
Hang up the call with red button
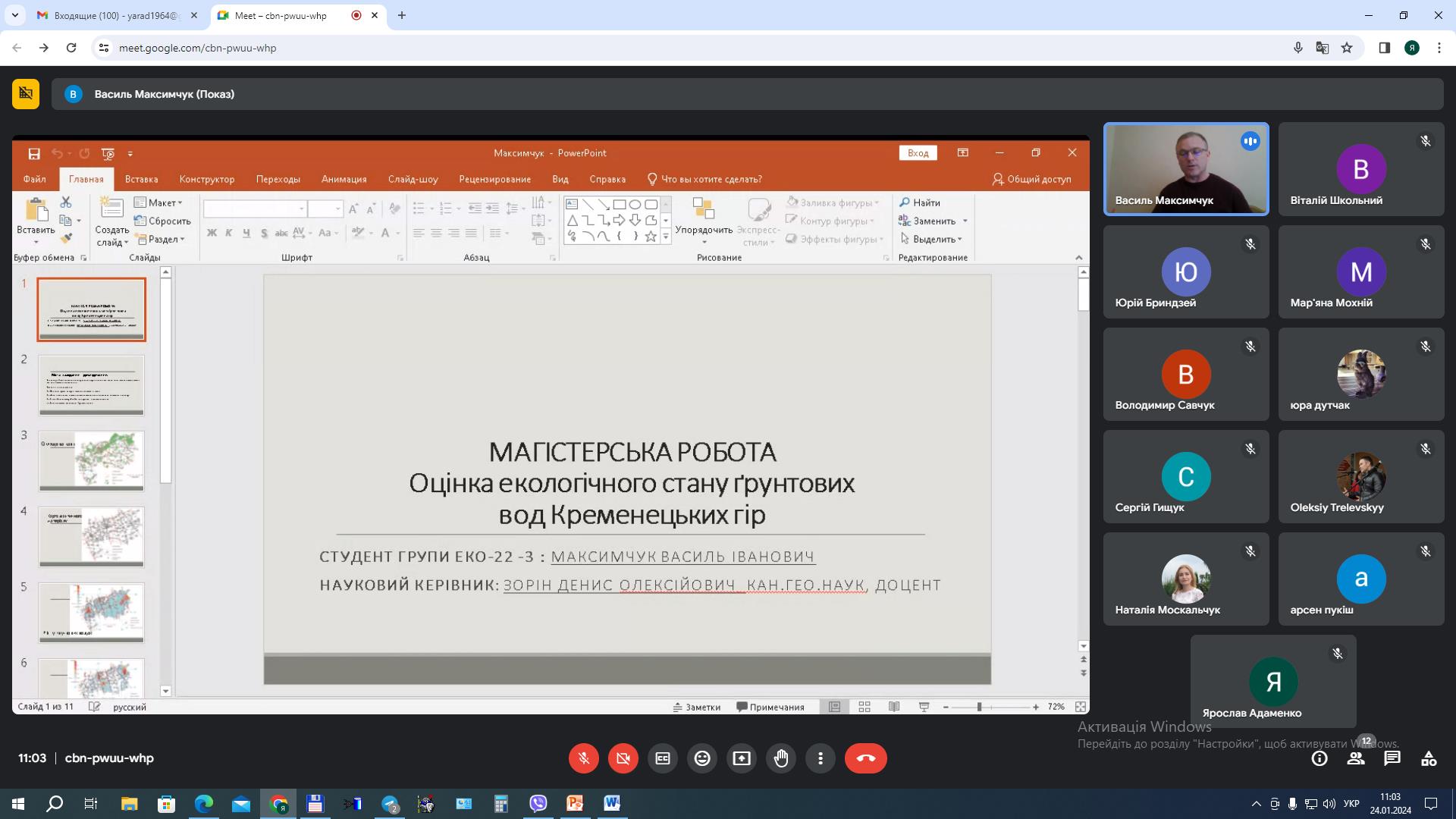point(866,758)
